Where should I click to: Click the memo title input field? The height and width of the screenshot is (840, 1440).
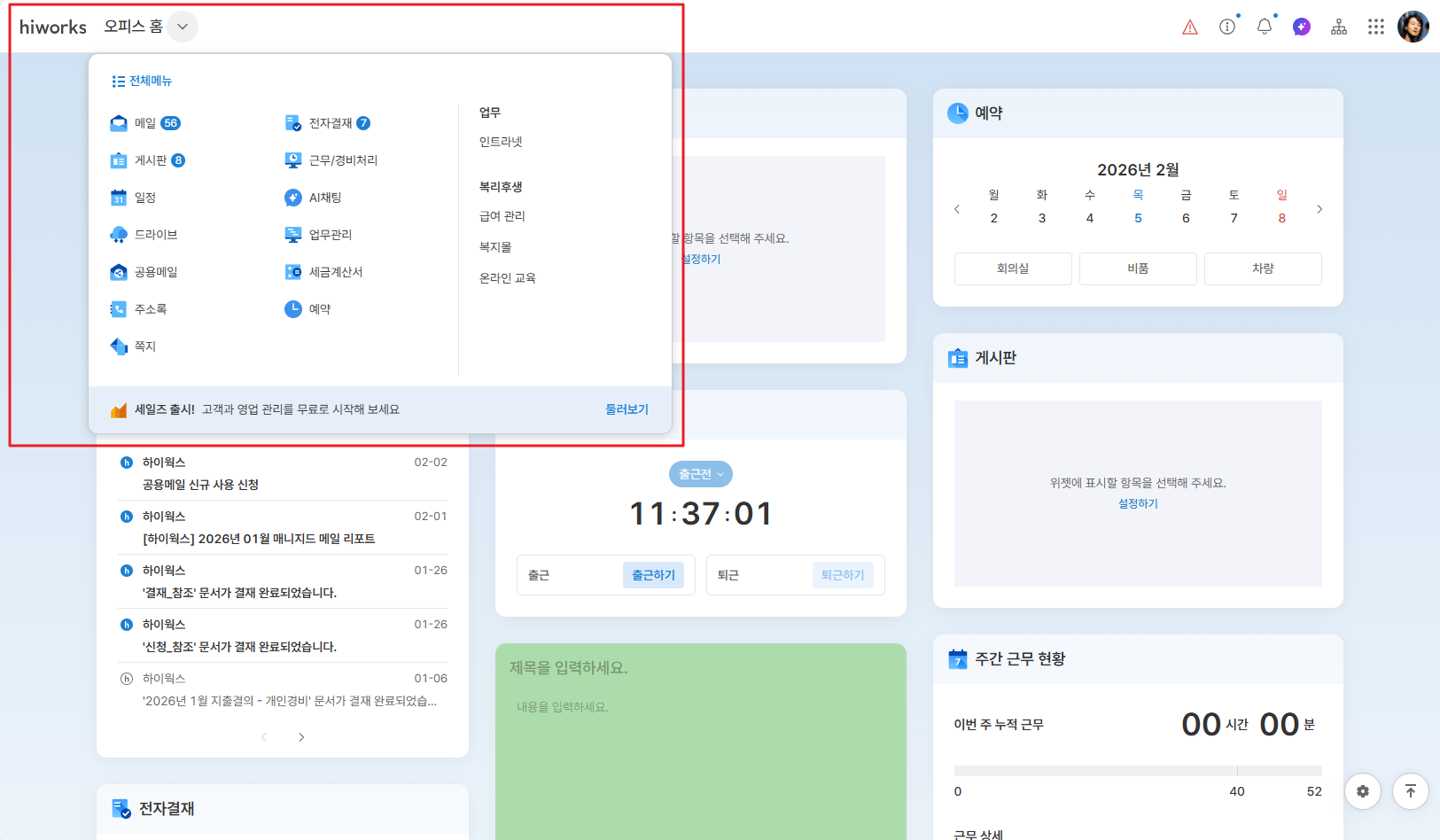click(700, 667)
